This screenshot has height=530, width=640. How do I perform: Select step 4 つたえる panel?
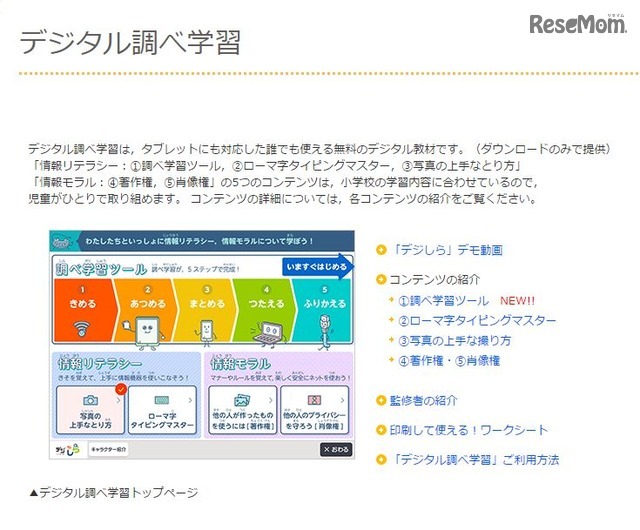265,310
